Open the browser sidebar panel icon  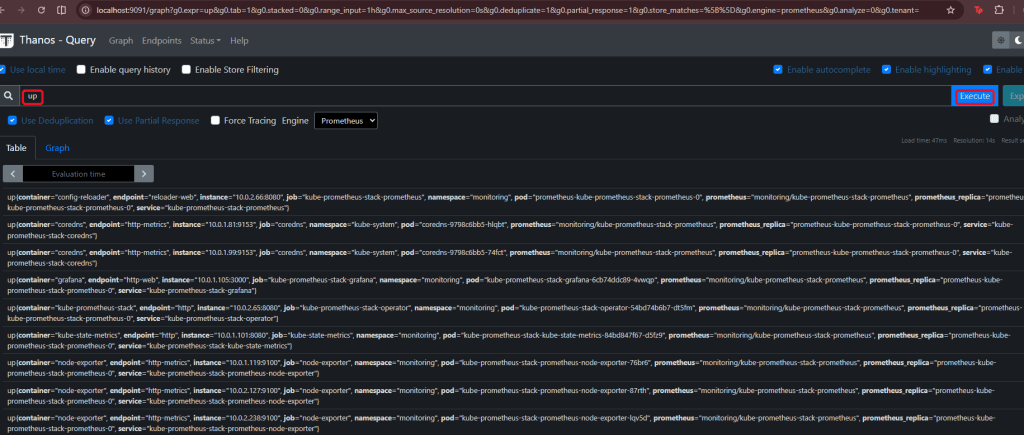[61, 10]
